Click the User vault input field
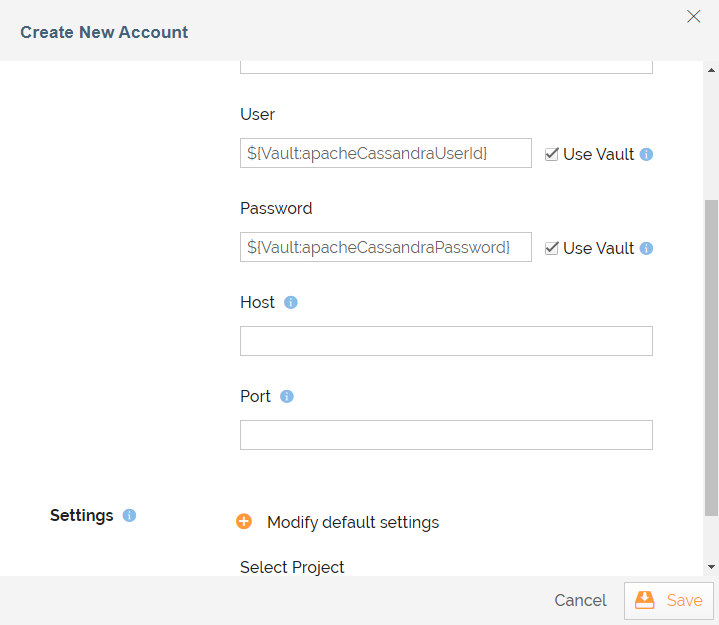 tap(386, 153)
